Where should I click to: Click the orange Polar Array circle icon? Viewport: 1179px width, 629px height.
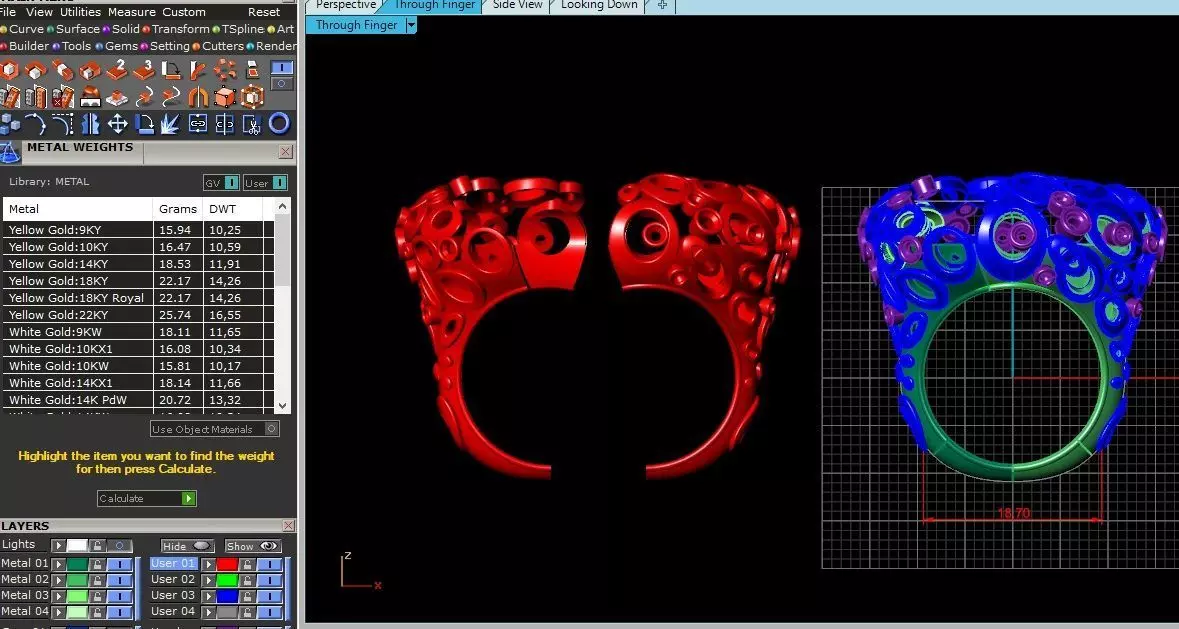(x=225, y=70)
